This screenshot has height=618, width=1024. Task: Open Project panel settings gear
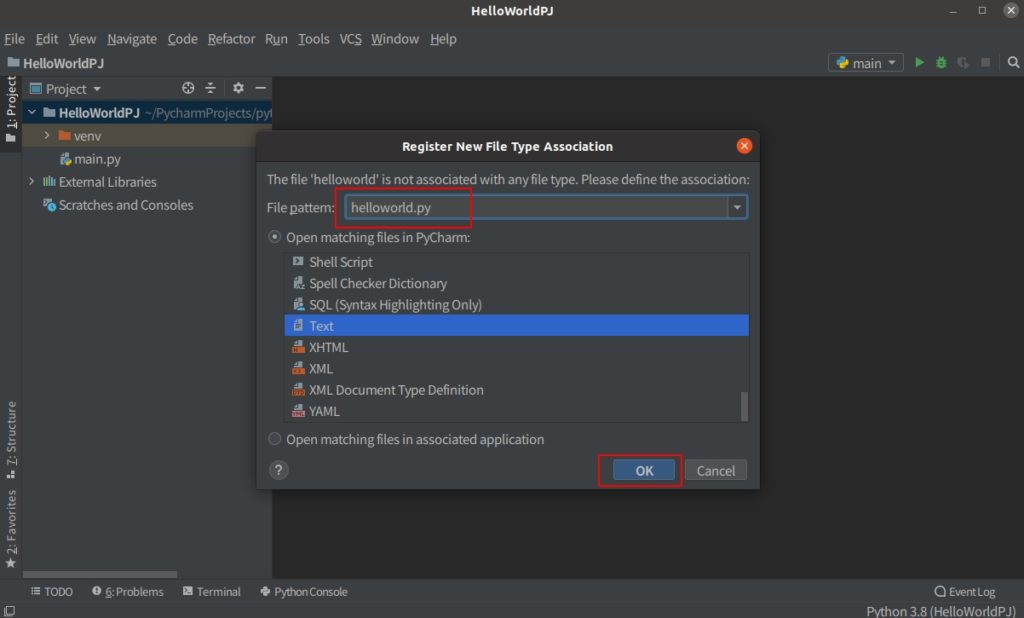[238, 89]
